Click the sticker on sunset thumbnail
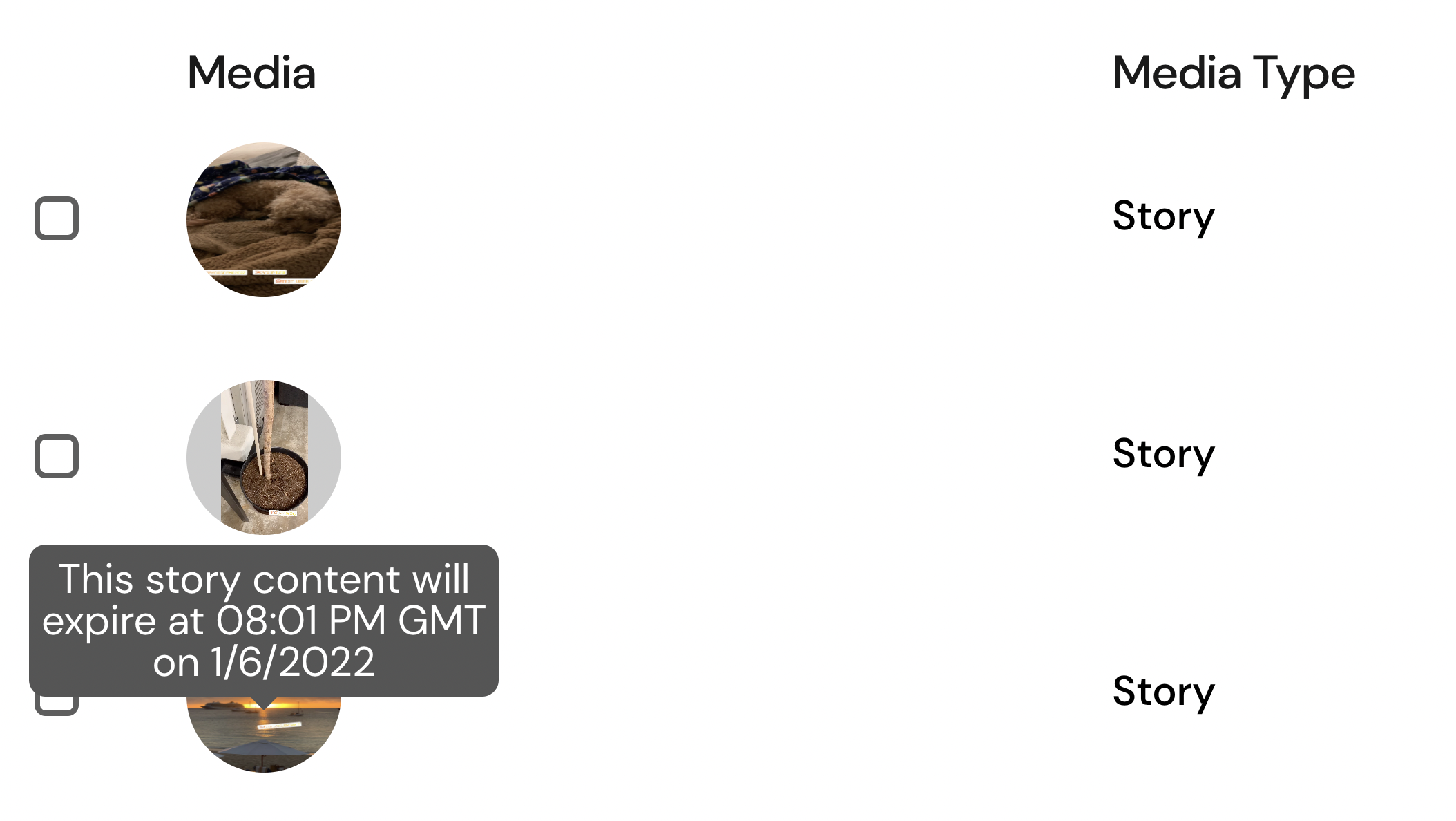 tap(279, 726)
